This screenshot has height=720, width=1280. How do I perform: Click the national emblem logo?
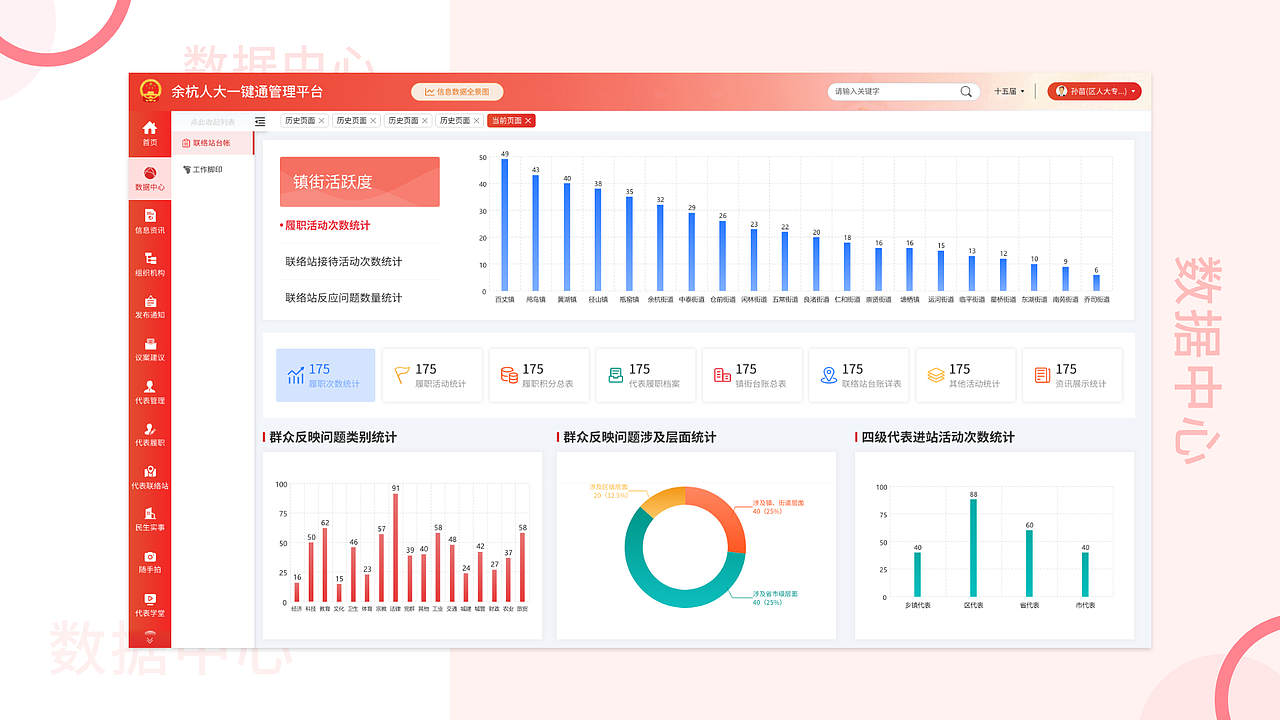(150, 91)
